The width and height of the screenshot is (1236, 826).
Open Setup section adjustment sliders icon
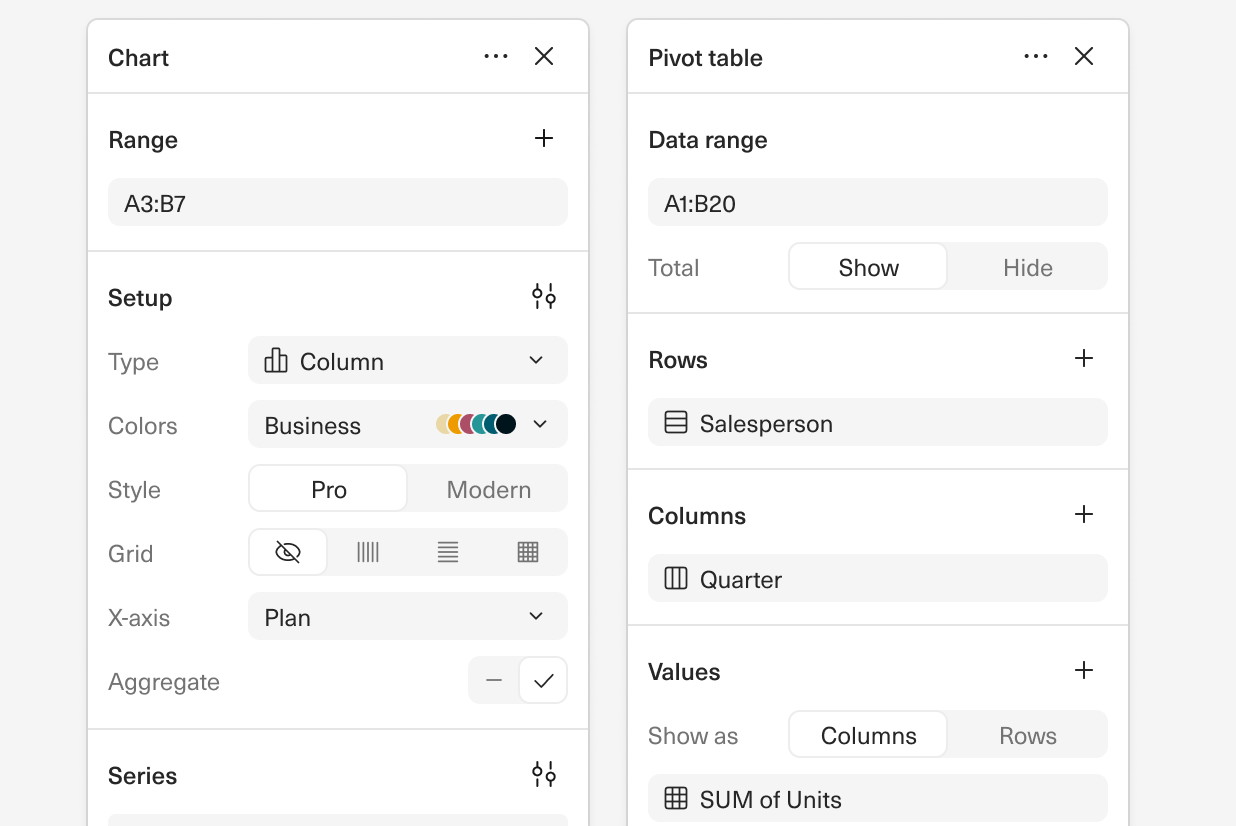click(544, 297)
